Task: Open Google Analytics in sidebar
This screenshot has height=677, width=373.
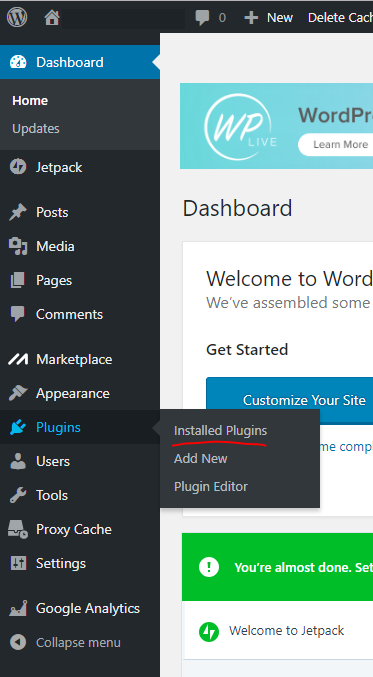Action: click(80, 609)
